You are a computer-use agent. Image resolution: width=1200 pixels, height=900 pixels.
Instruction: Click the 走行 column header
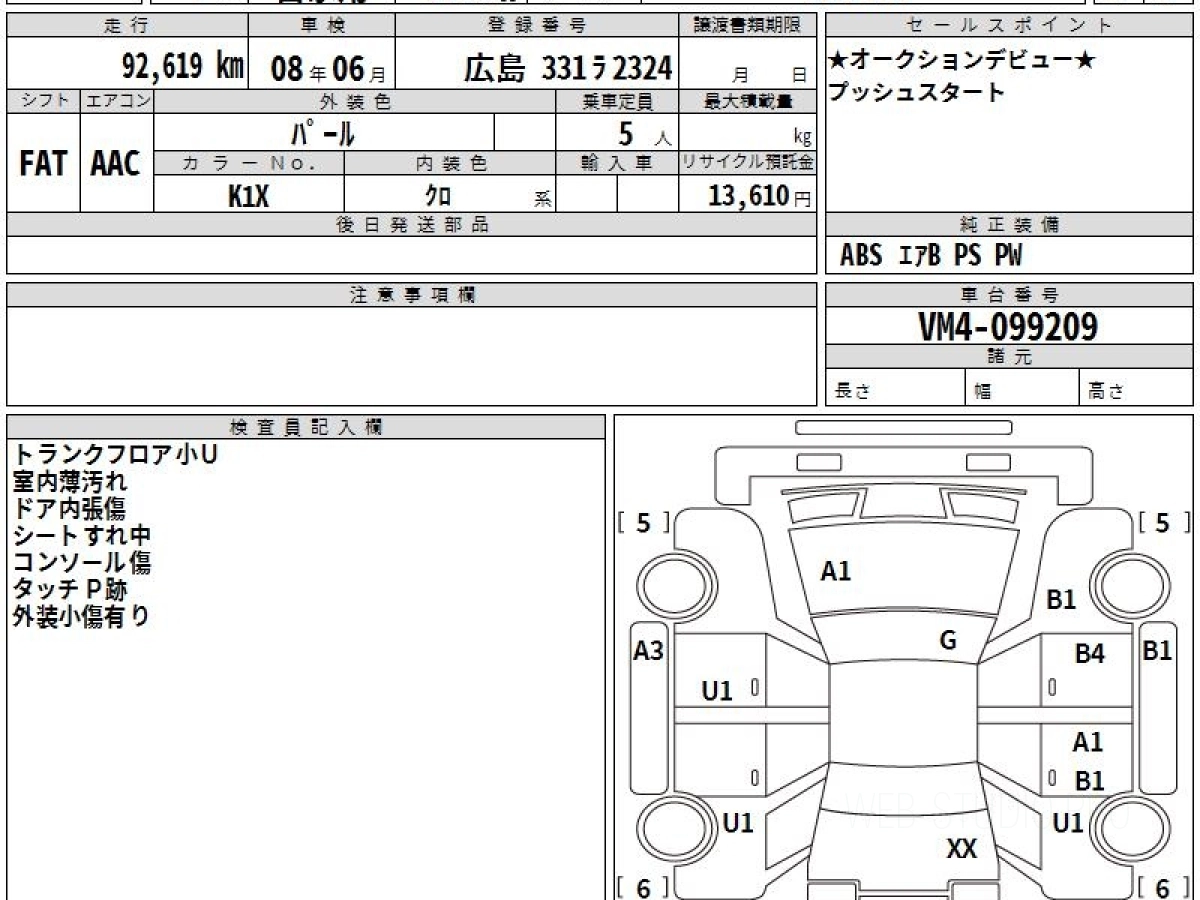click(127, 26)
